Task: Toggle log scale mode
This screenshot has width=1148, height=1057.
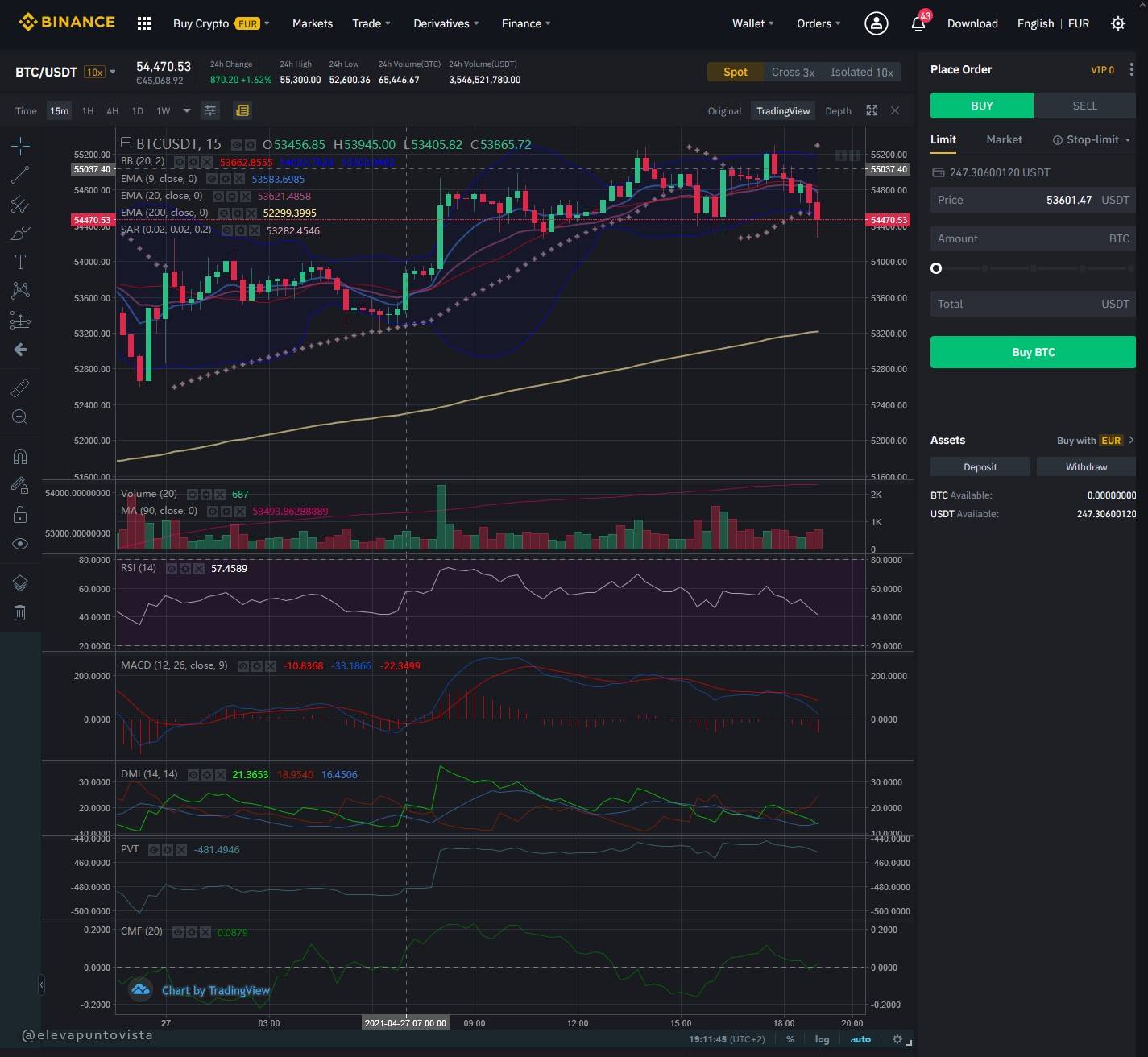Action: pyautogui.click(x=822, y=1039)
